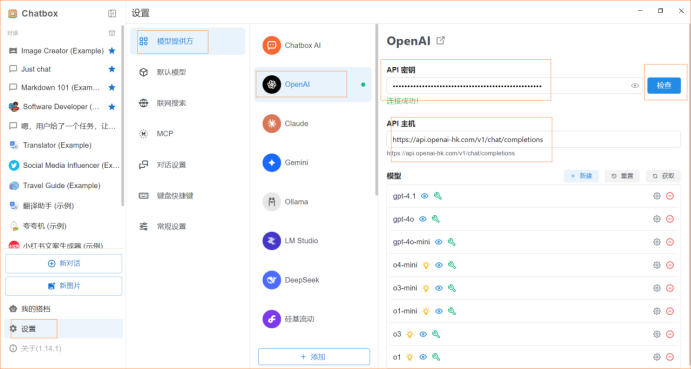This screenshot has width=691, height=369.
Task: Click the 检查 button to verify the API key
Action: tap(664, 86)
